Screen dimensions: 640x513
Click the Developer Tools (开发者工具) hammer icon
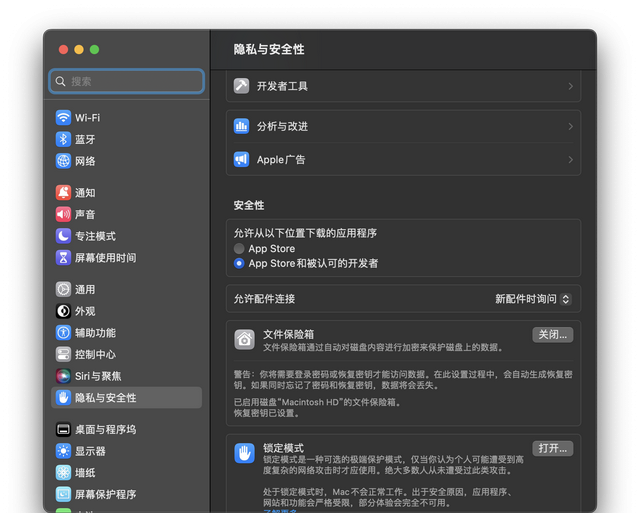pos(241,86)
